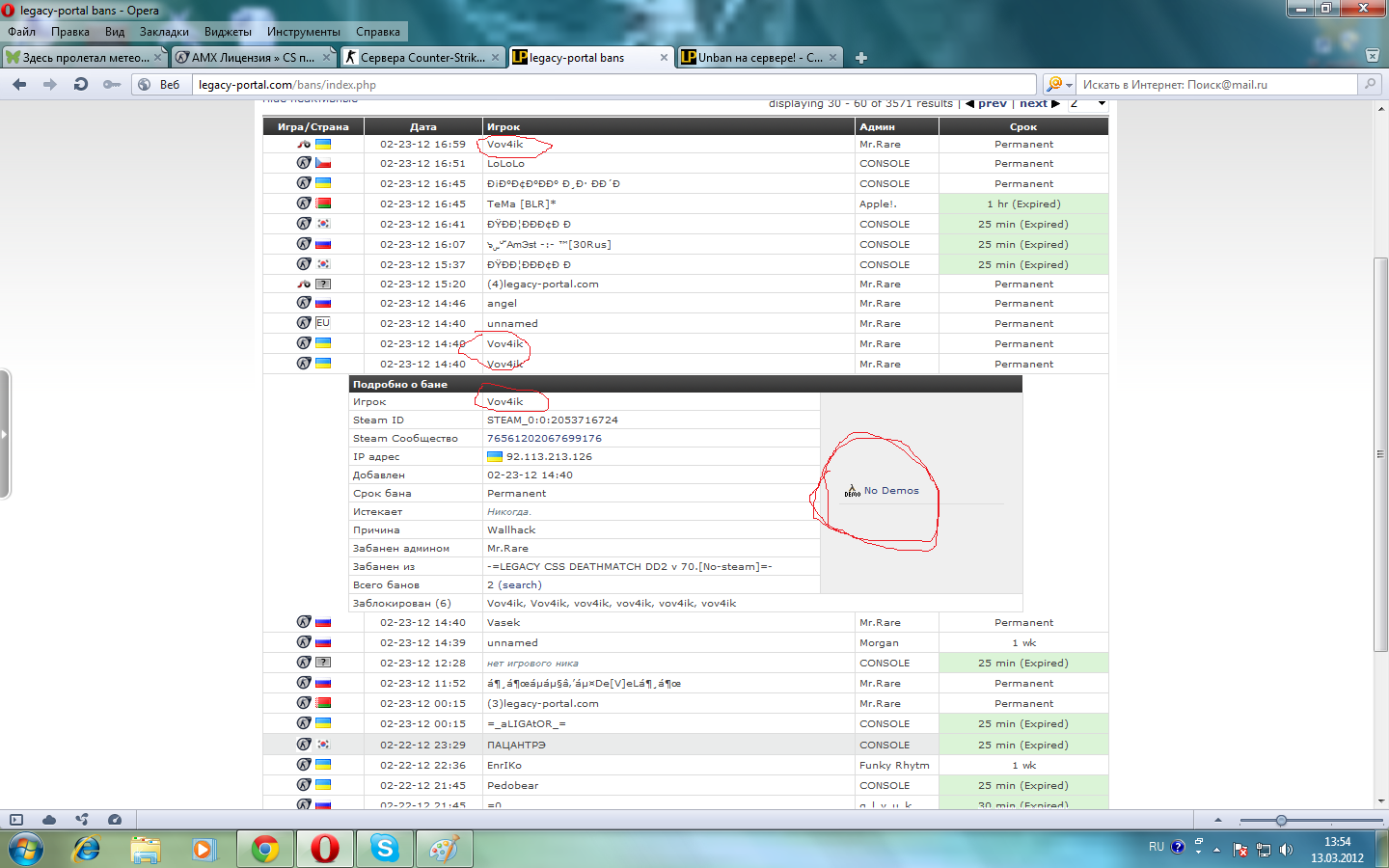Switch to the Сервера Counter-Strike tab

[422, 58]
